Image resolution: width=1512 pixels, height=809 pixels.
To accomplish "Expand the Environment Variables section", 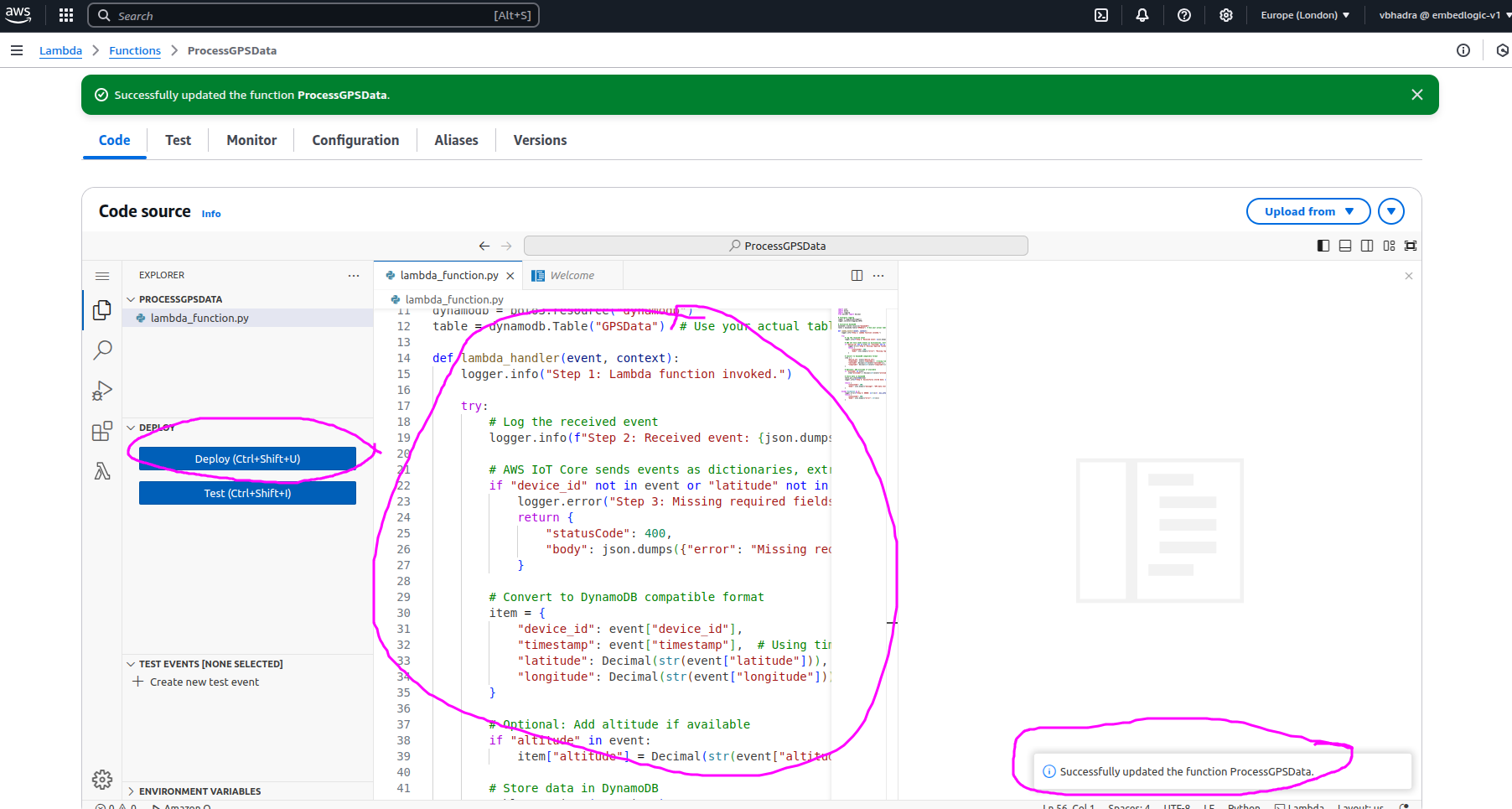I will tap(199, 791).
